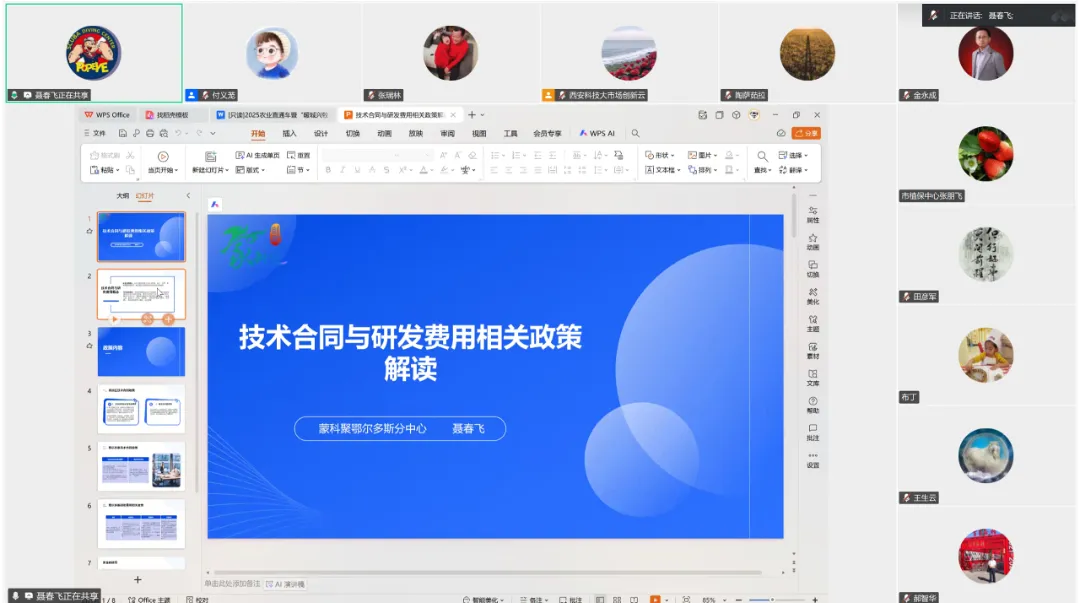Open the 主题 theme side panel
Screen dimensions: 1080x603
pos(813,323)
